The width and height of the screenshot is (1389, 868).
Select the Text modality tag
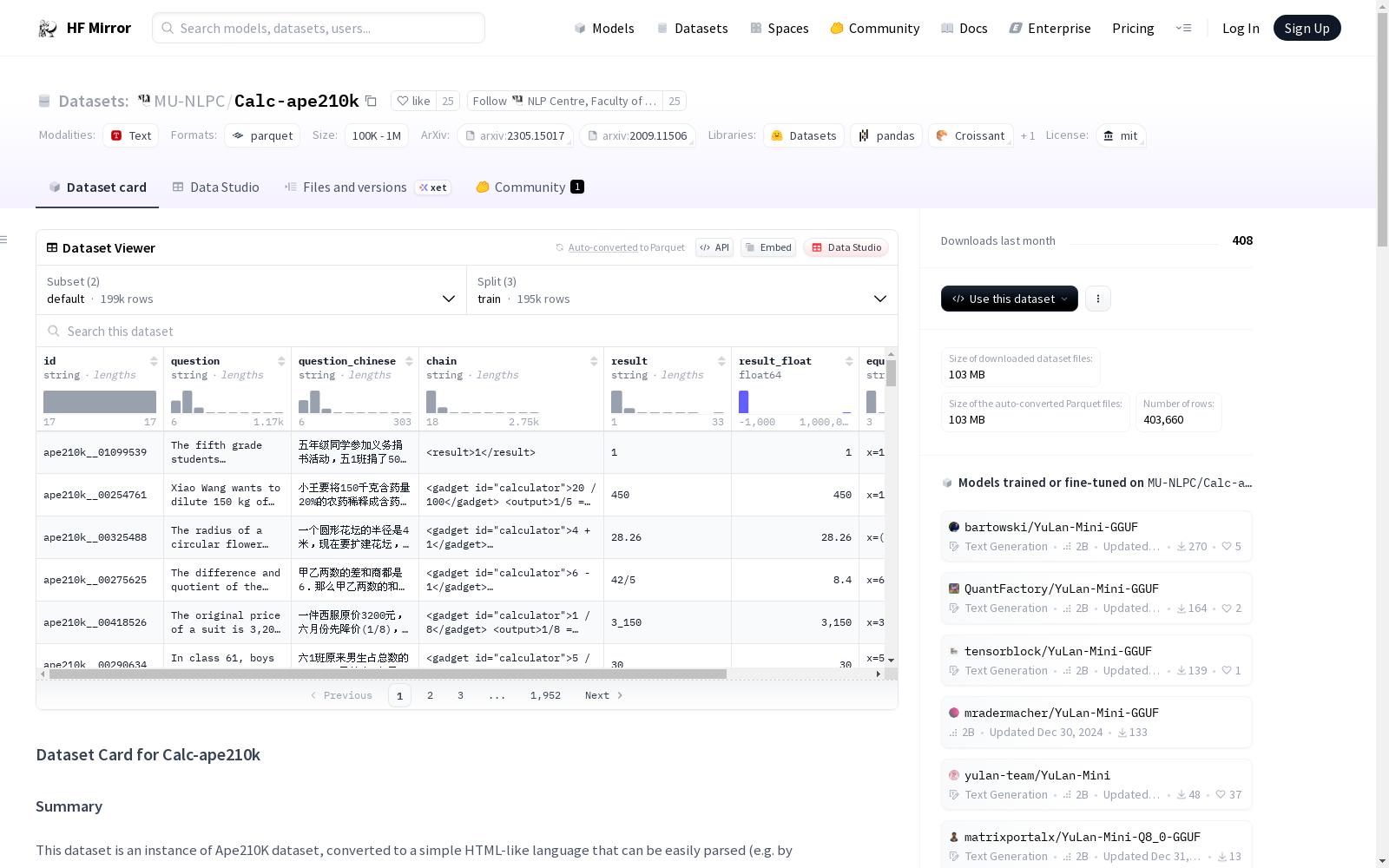(x=131, y=136)
